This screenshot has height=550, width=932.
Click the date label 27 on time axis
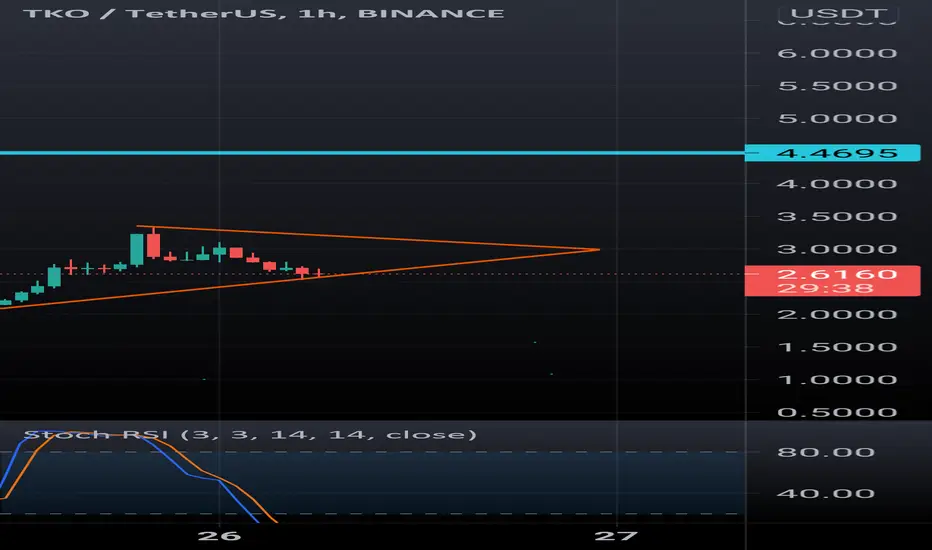click(616, 536)
